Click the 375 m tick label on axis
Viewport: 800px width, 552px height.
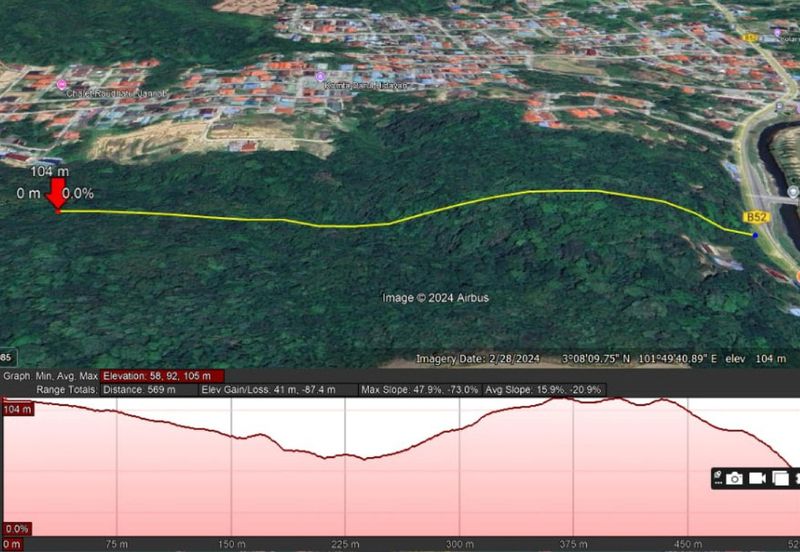click(573, 544)
